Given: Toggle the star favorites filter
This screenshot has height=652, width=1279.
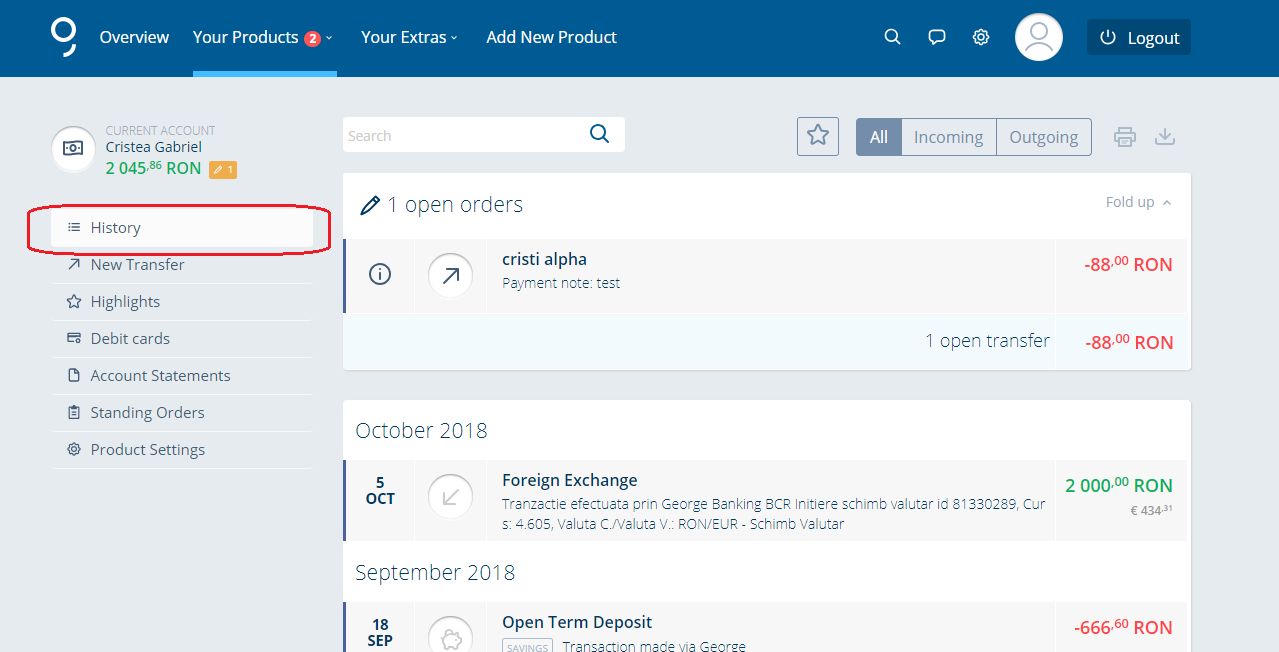Looking at the screenshot, I should pos(818,136).
